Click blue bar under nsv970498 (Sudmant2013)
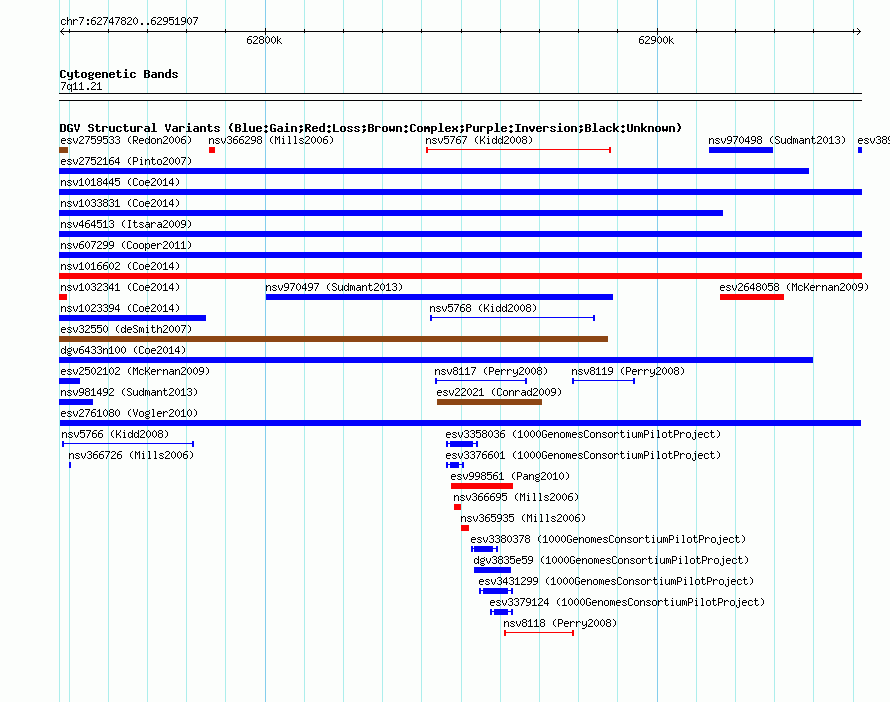Screen dimensions: 890x702 [741, 150]
